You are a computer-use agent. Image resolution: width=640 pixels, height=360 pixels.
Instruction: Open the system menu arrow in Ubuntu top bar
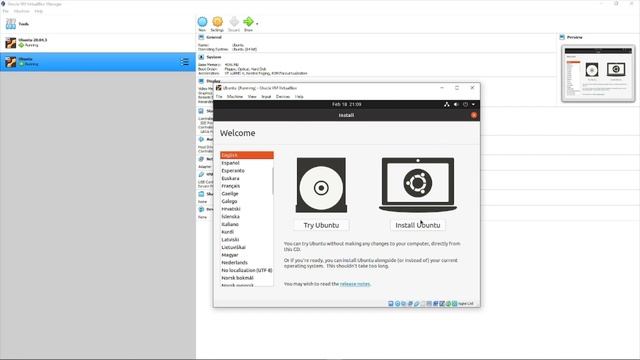coord(473,104)
